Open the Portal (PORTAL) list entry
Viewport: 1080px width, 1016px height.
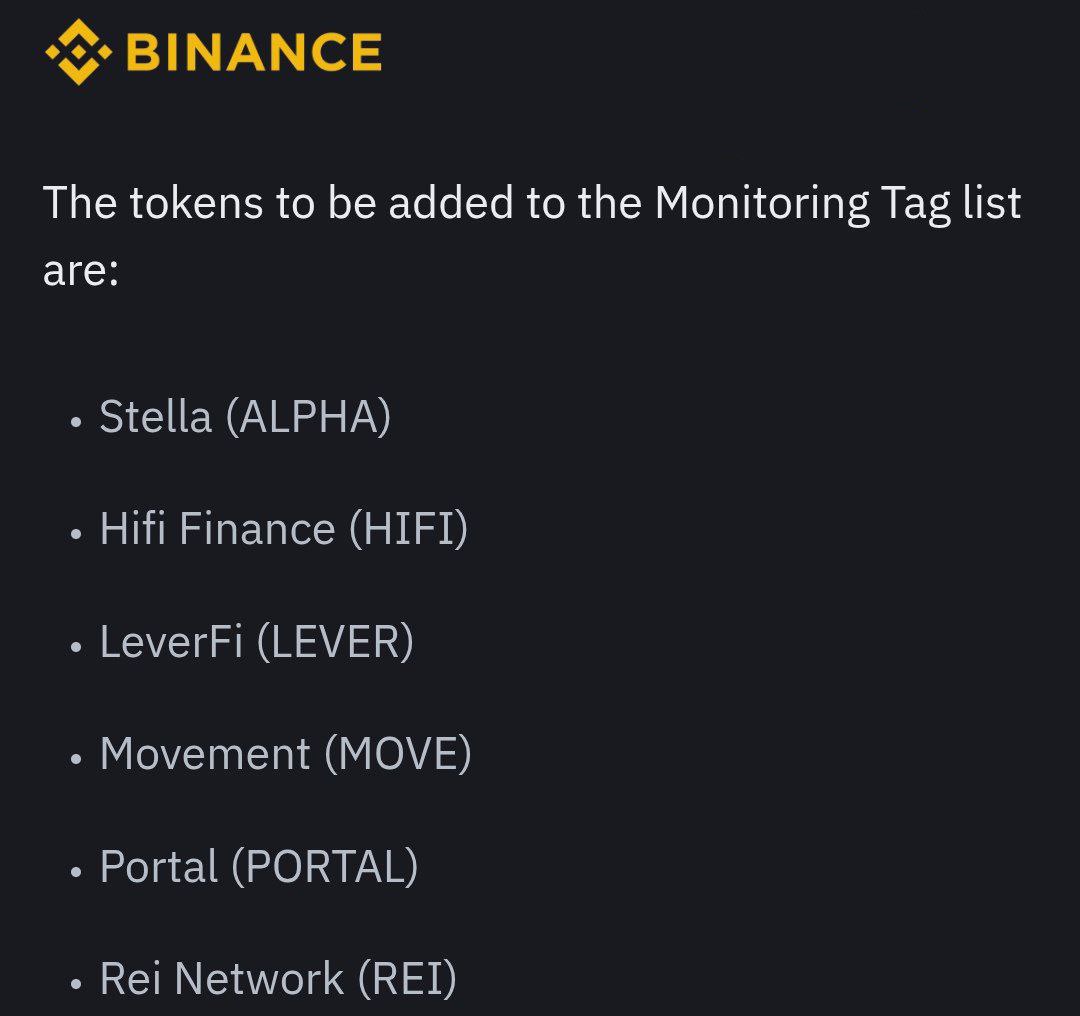pos(259,867)
